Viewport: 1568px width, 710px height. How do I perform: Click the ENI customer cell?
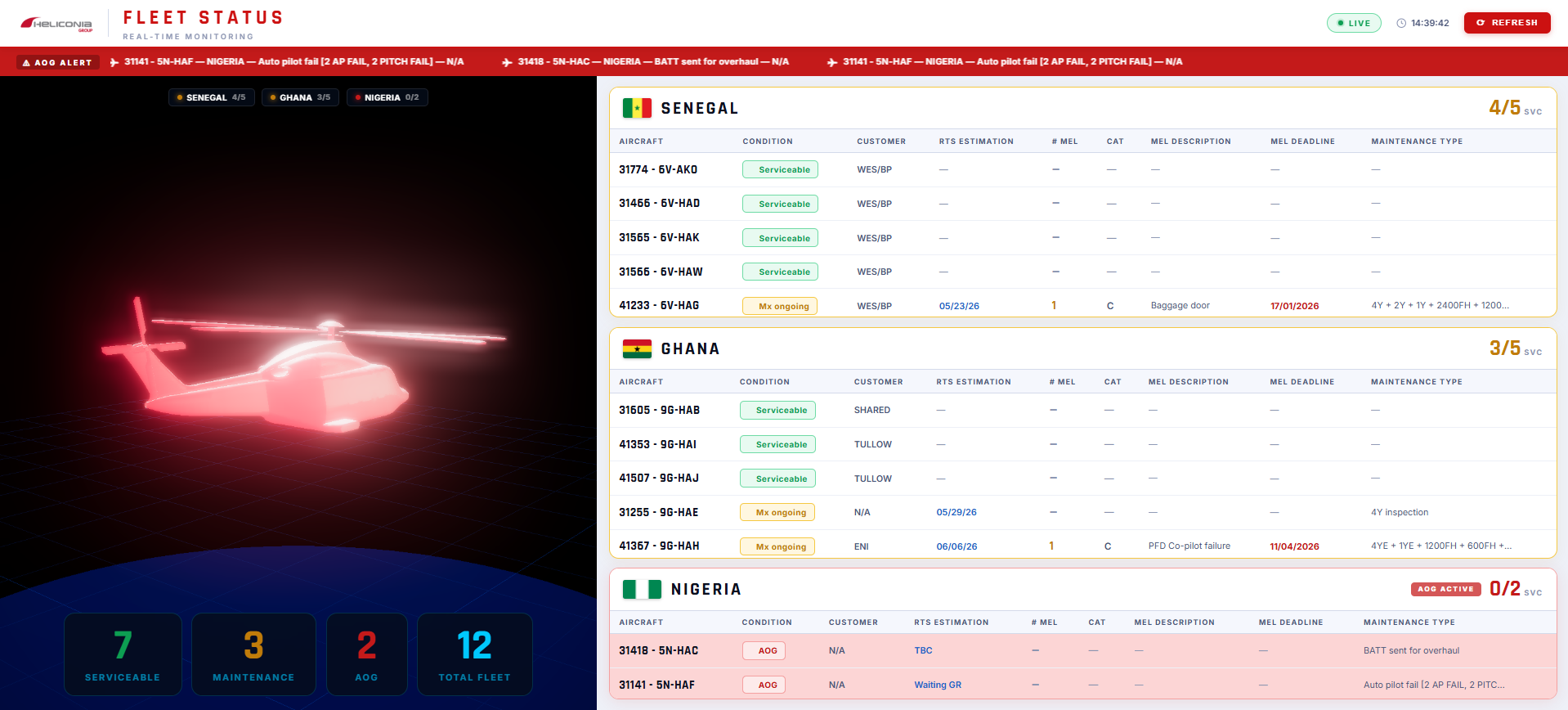(861, 546)
